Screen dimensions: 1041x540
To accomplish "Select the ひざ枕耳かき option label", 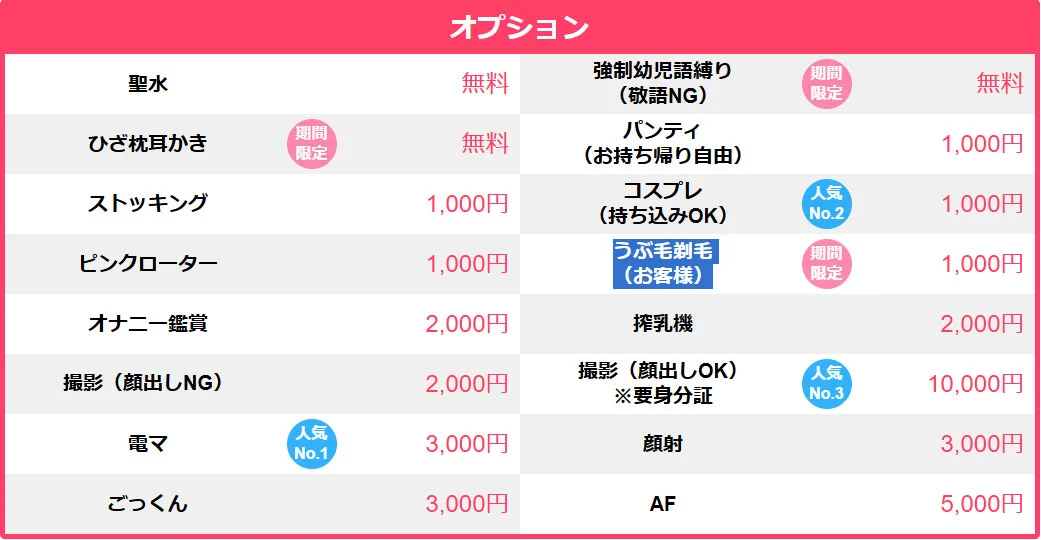I will pyautogui.click(x=148, y=143).
